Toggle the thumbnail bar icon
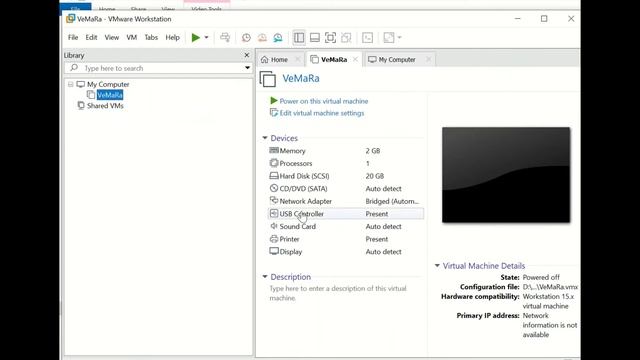 (x=315, y=38)
